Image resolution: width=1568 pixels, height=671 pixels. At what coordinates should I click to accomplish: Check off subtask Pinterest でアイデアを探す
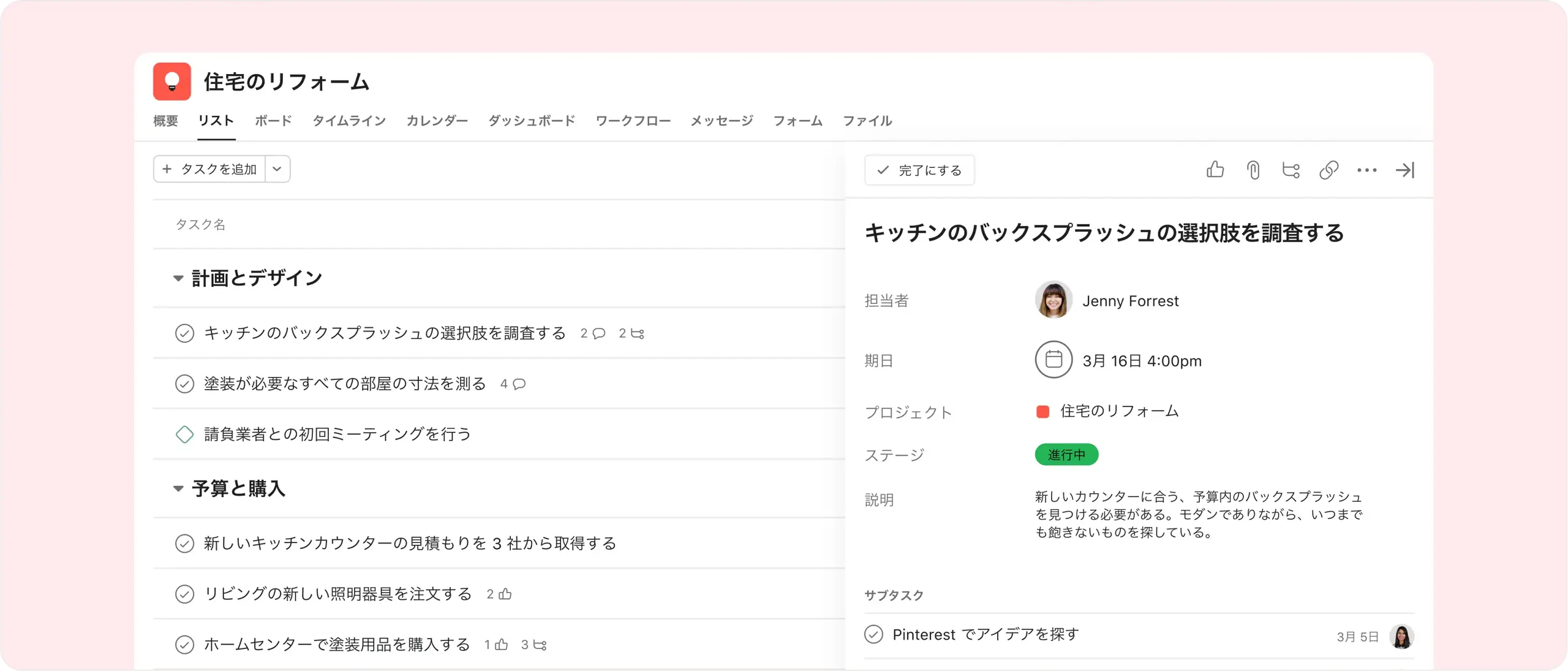coord(873,634)
